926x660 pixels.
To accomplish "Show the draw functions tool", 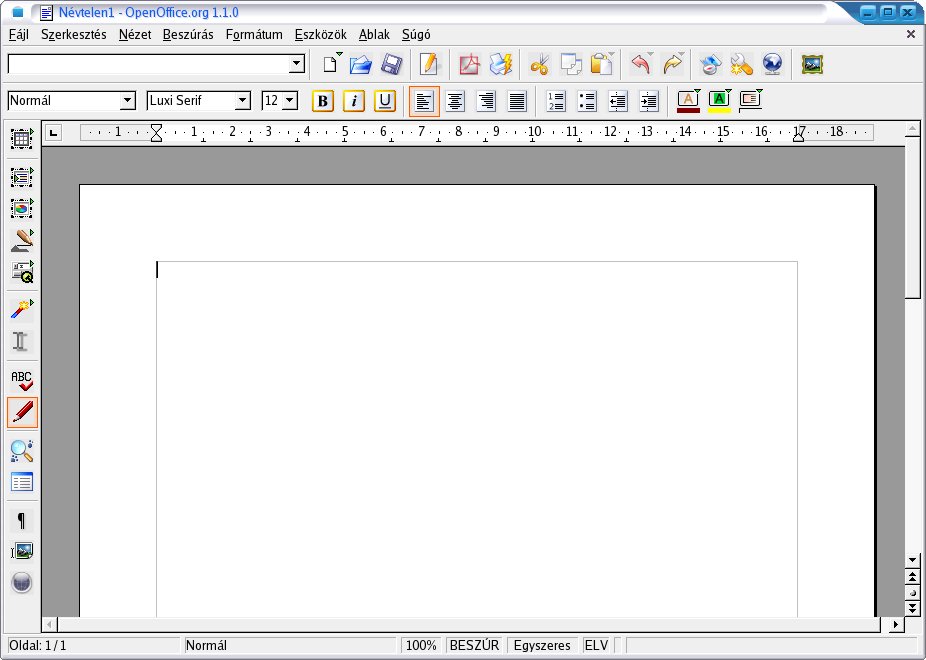I will pyautogui.click(x=22, y=240).
